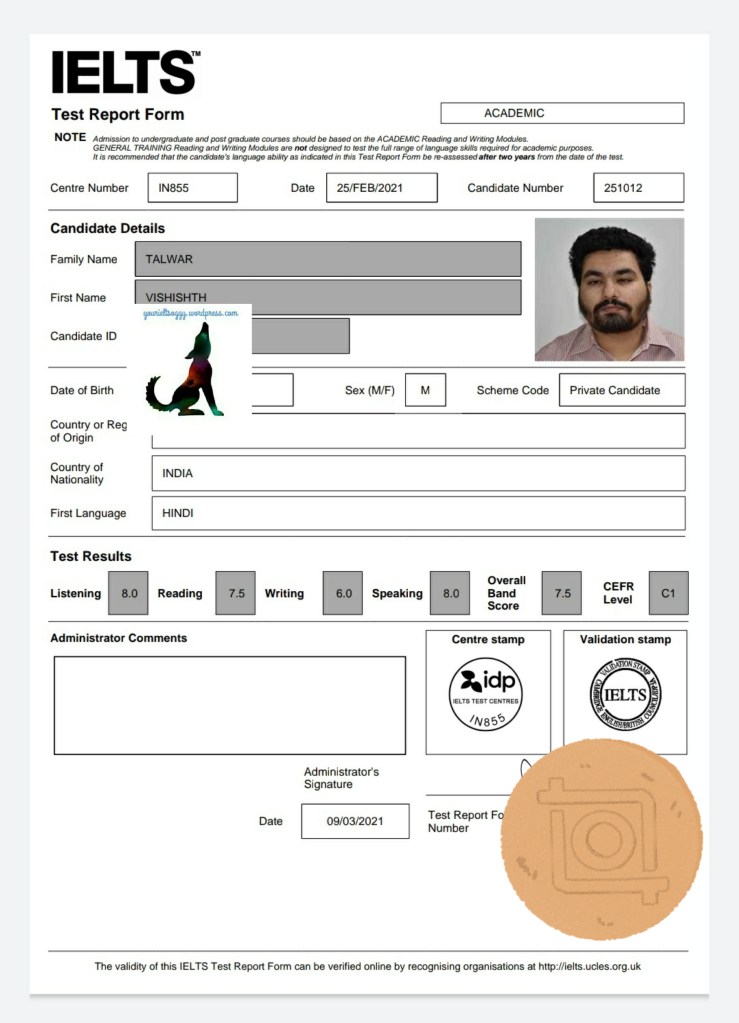Image resolution: width=739 pixels, height=1023 pixels.
Task: Open the wordpress.com watermark link
Action: 191,313
